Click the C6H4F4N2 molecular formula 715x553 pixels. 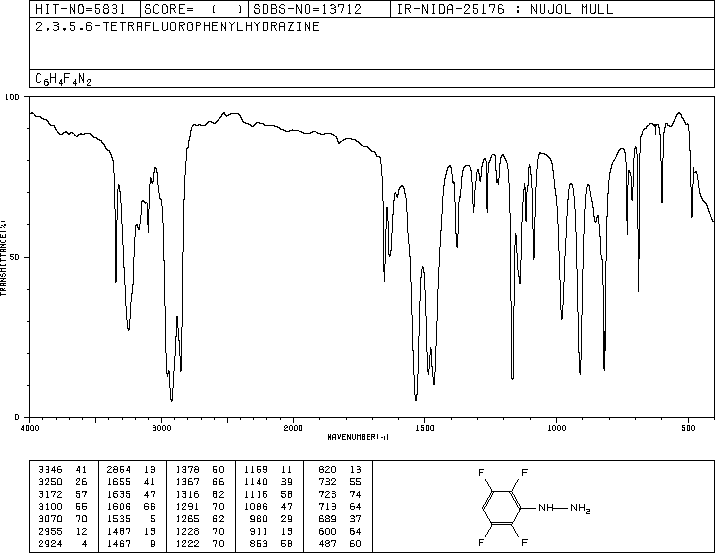[x=63, y=79]
